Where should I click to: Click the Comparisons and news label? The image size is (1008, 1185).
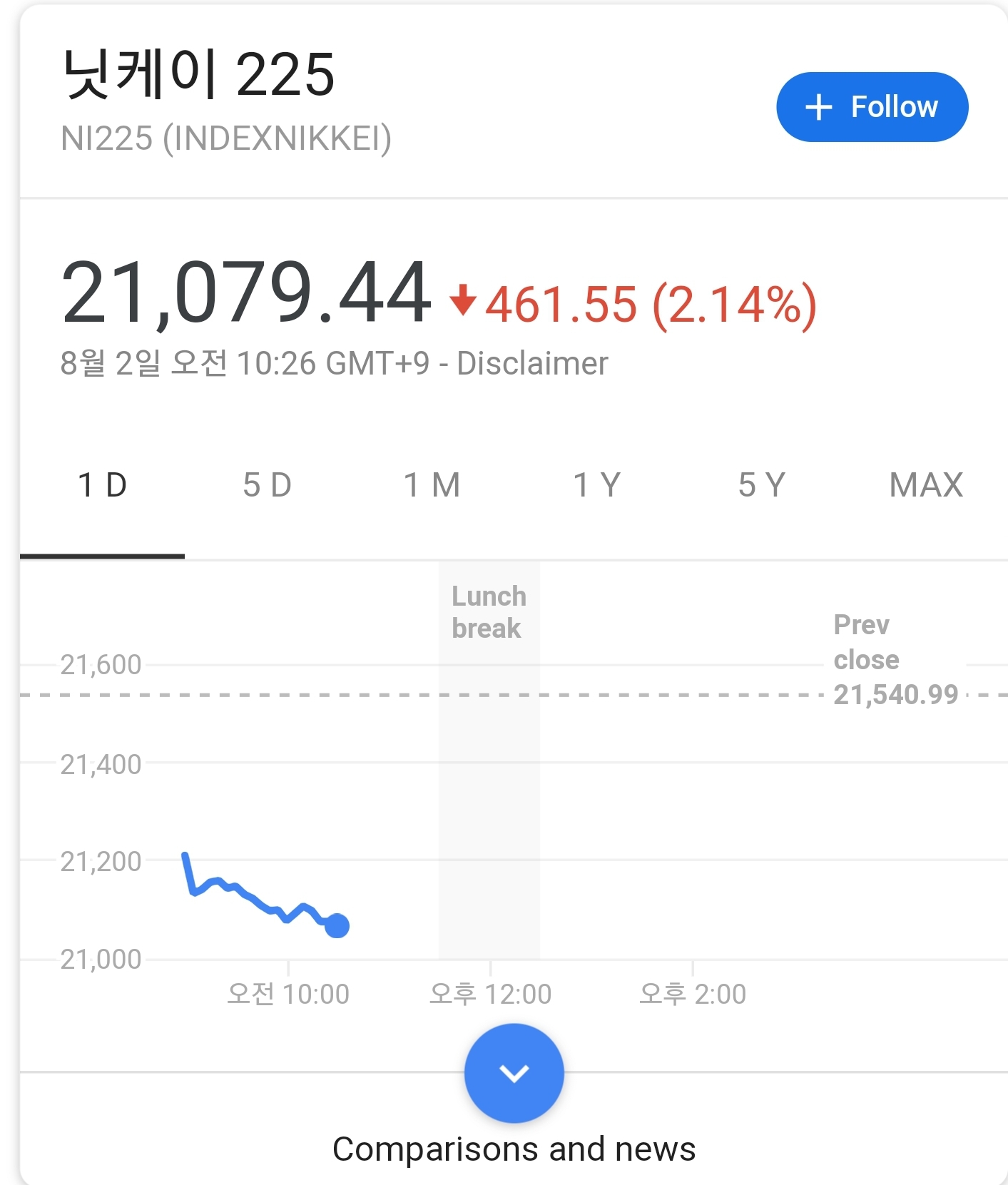click(514, 1149)
